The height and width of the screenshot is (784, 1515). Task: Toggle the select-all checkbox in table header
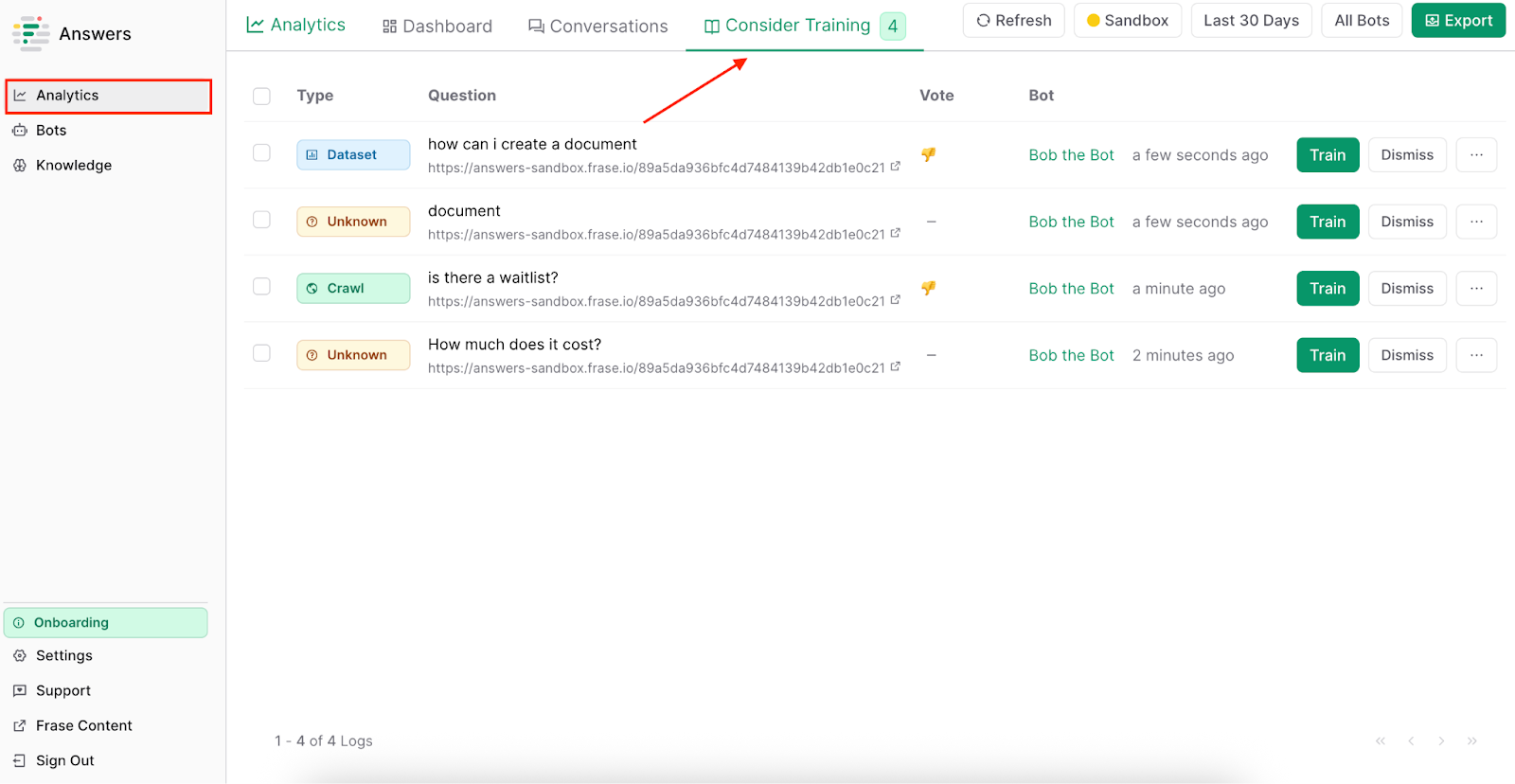pos(262,96)
